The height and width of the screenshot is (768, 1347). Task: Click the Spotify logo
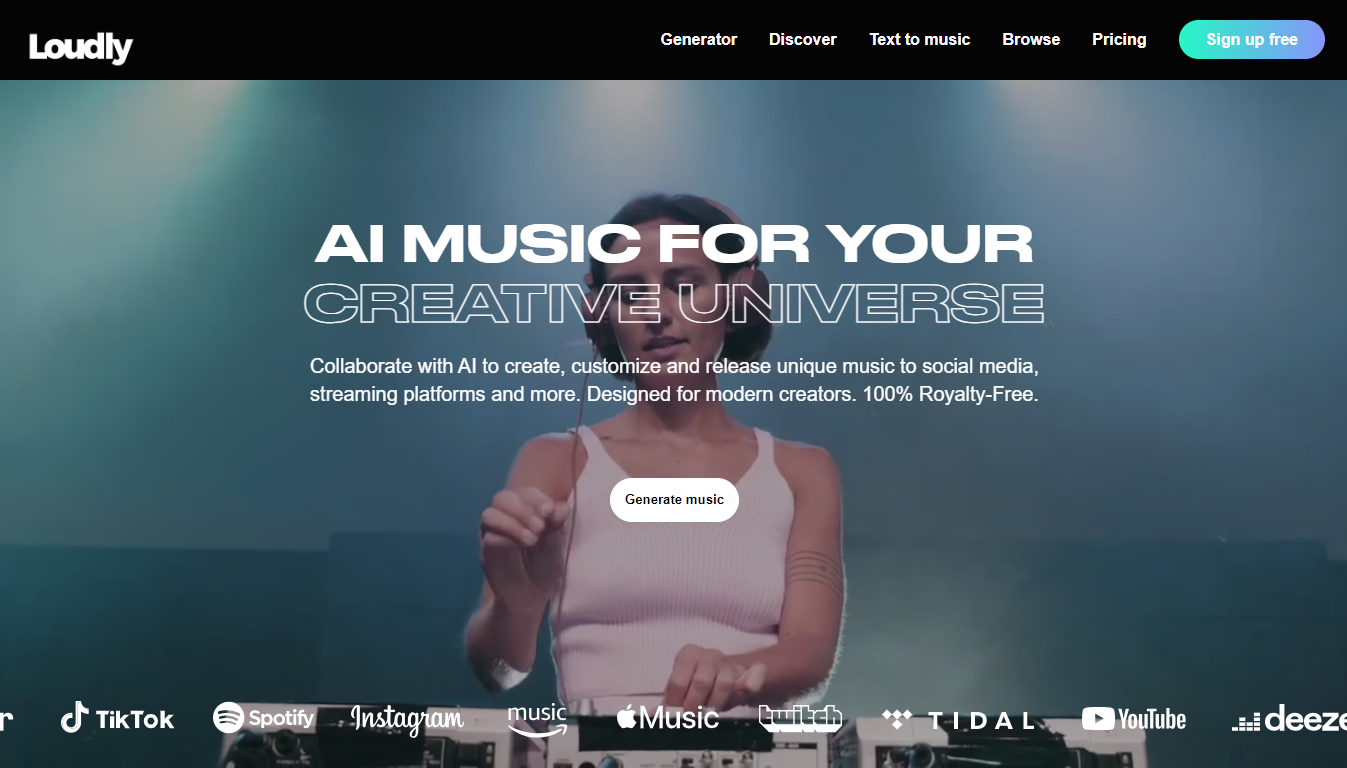tap(264, 718)
